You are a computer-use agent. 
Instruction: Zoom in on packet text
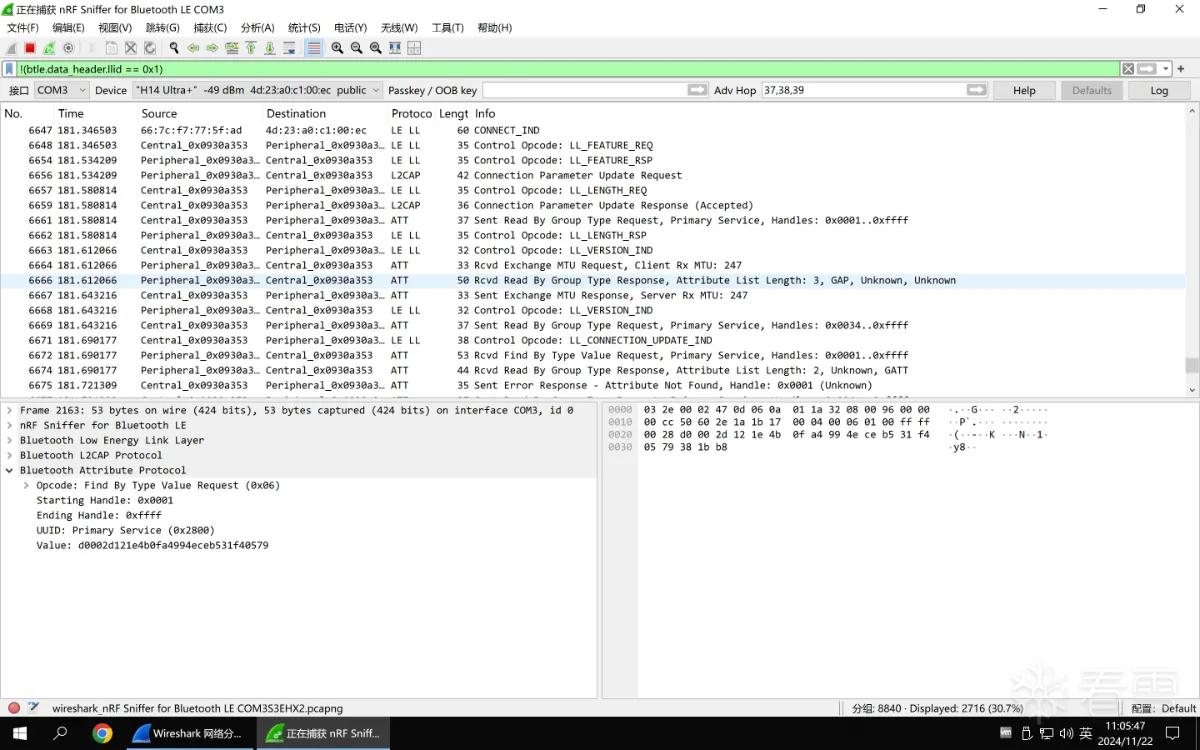[x=338, y=48]
